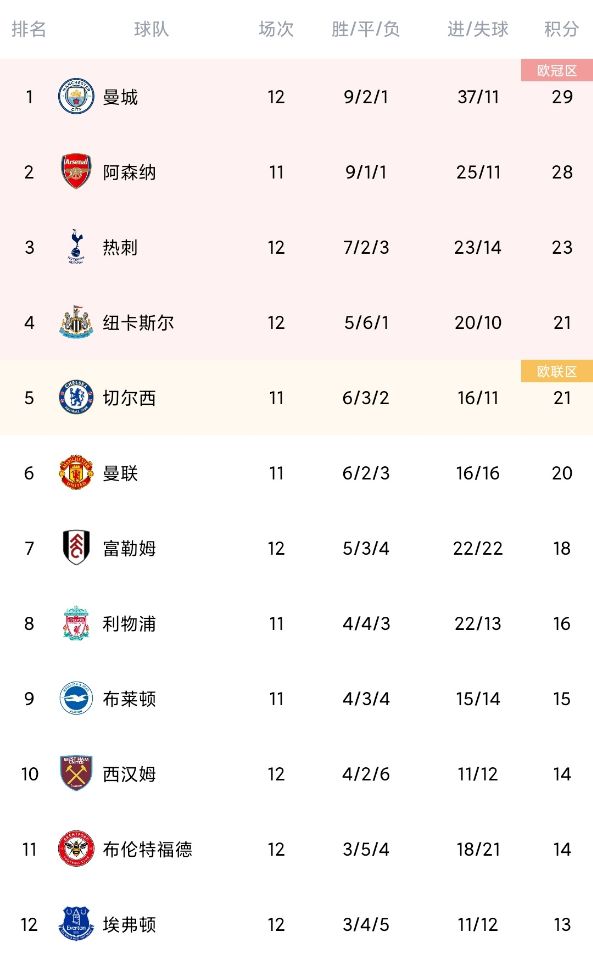593x960 pixels.
Task: Open the Arsenal club badge
Action: tap(76, 171)
